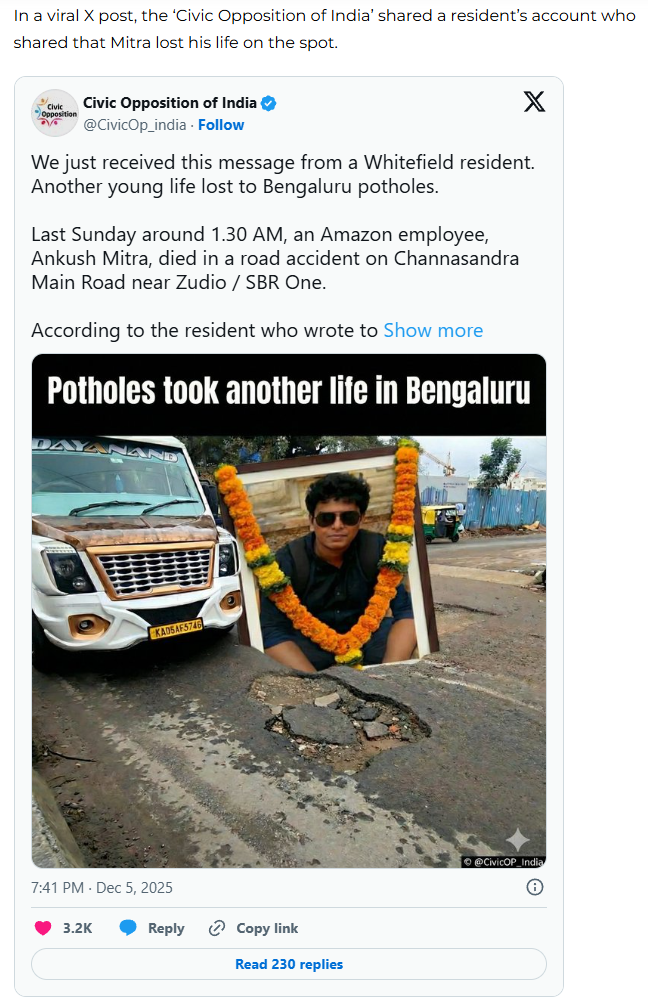Click the 3.2K likes count

[77, 928]
